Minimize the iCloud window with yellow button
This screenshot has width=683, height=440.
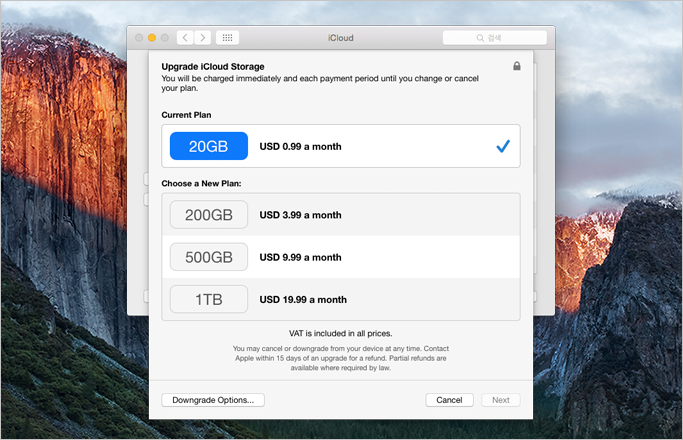[152, 38]
